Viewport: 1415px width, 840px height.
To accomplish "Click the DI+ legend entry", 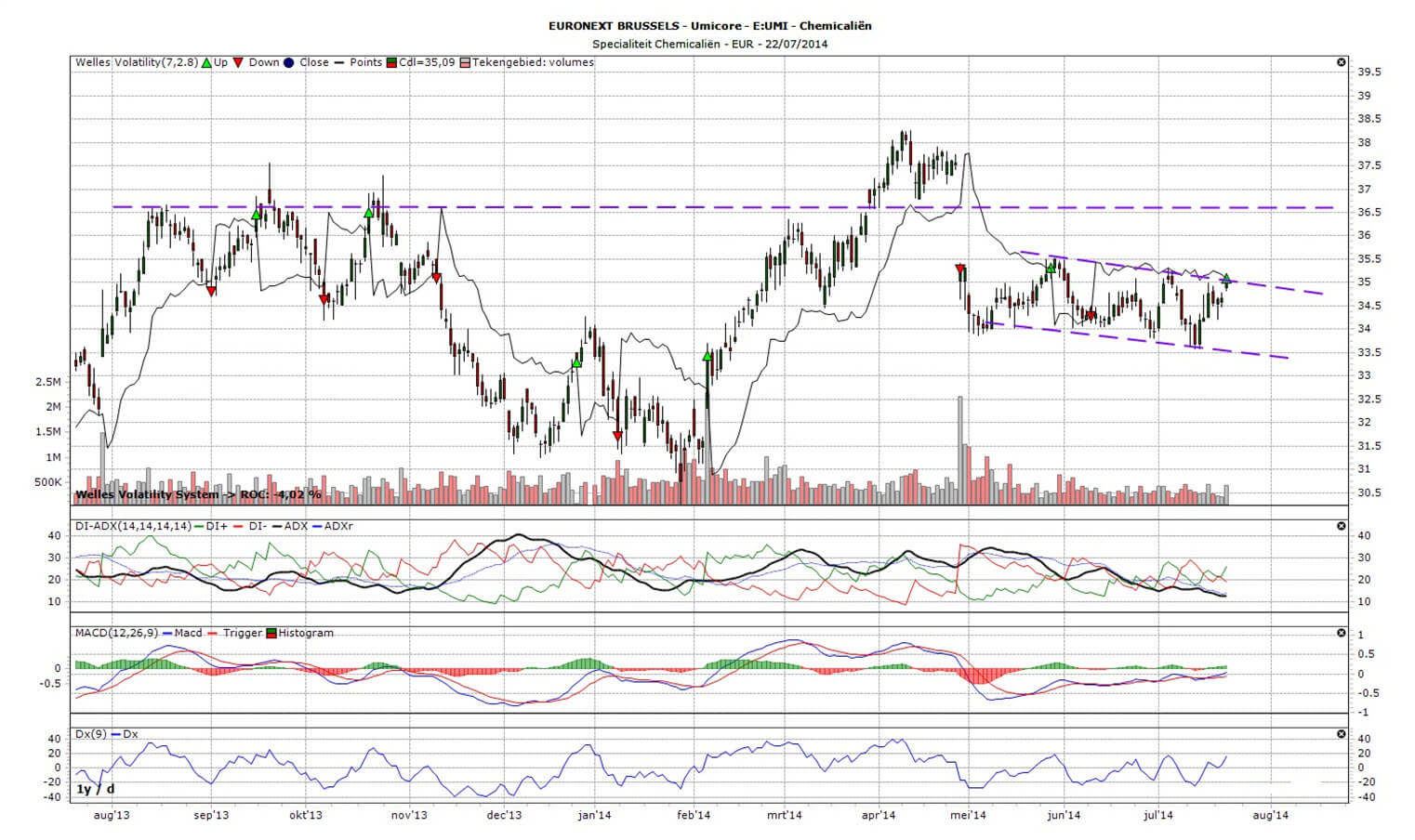I will (x=209, y=526).
